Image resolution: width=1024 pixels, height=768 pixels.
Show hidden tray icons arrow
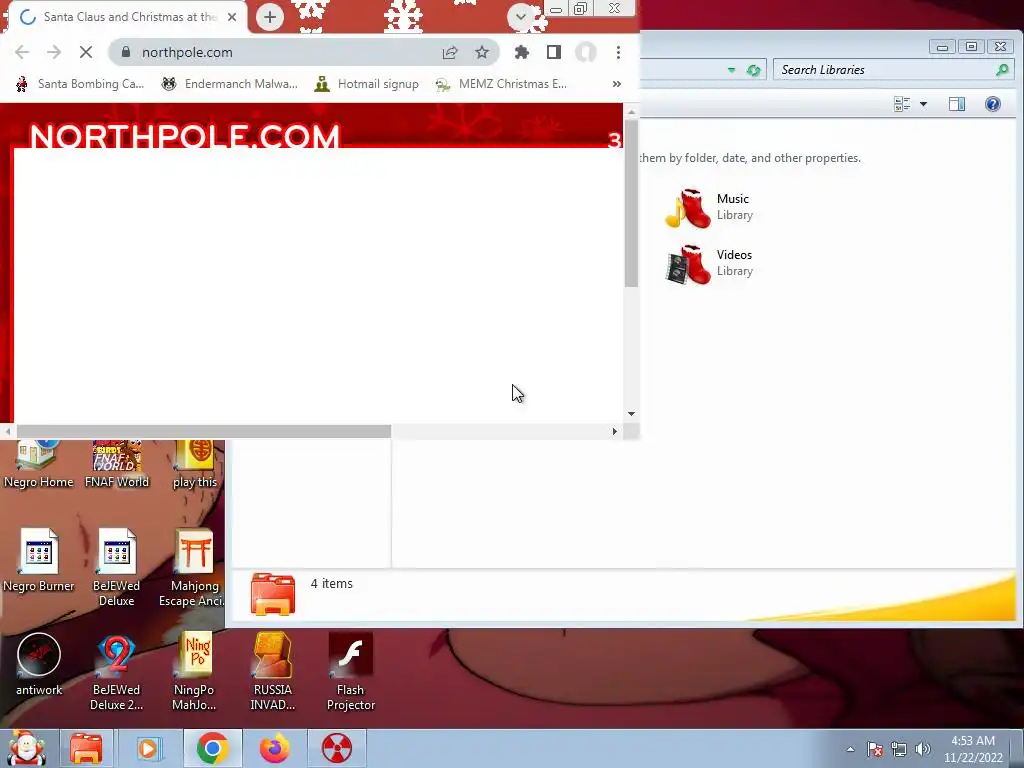point(850,749)
